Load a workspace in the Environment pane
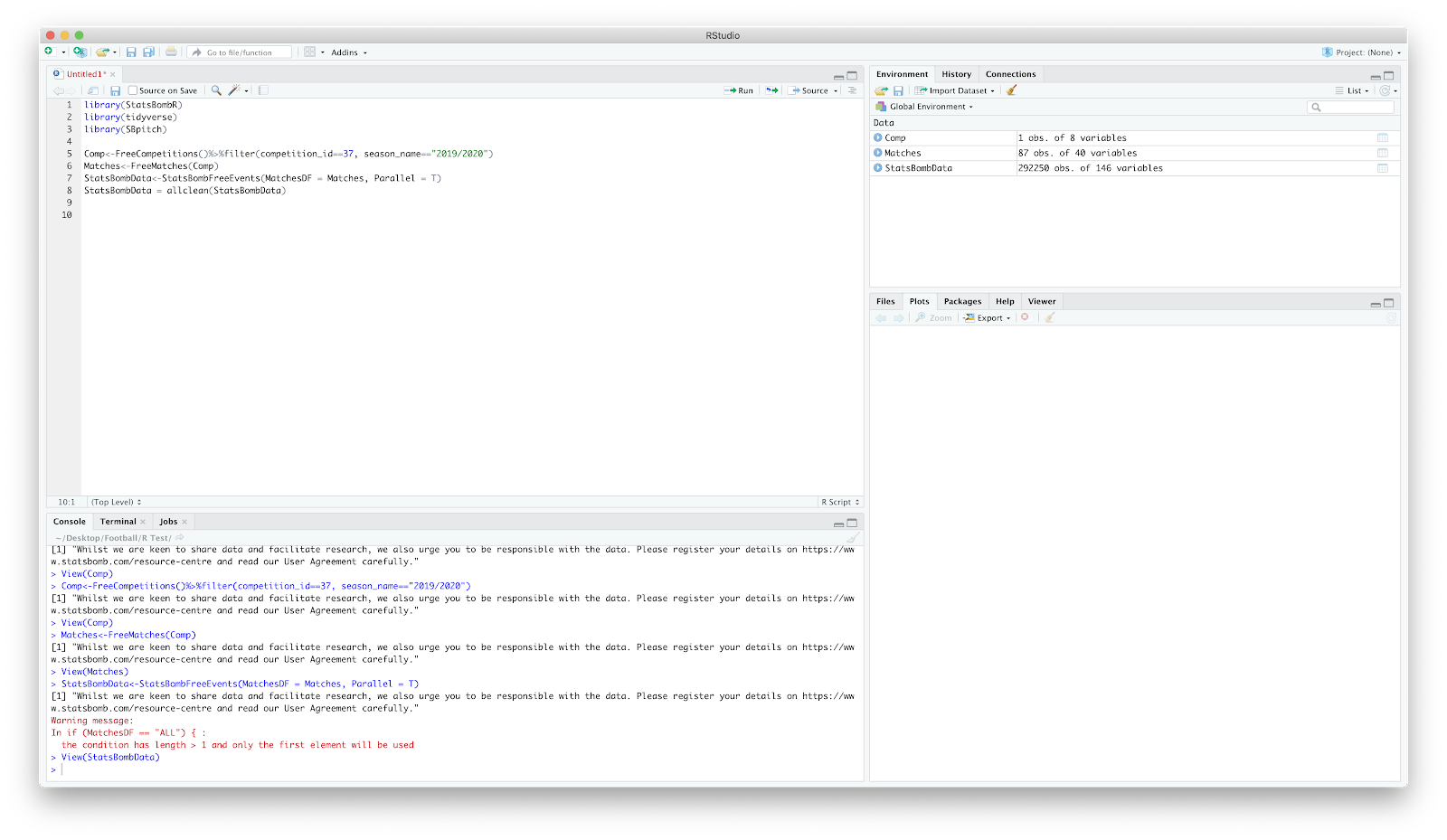1447x840 pixels. click(882, 90)
